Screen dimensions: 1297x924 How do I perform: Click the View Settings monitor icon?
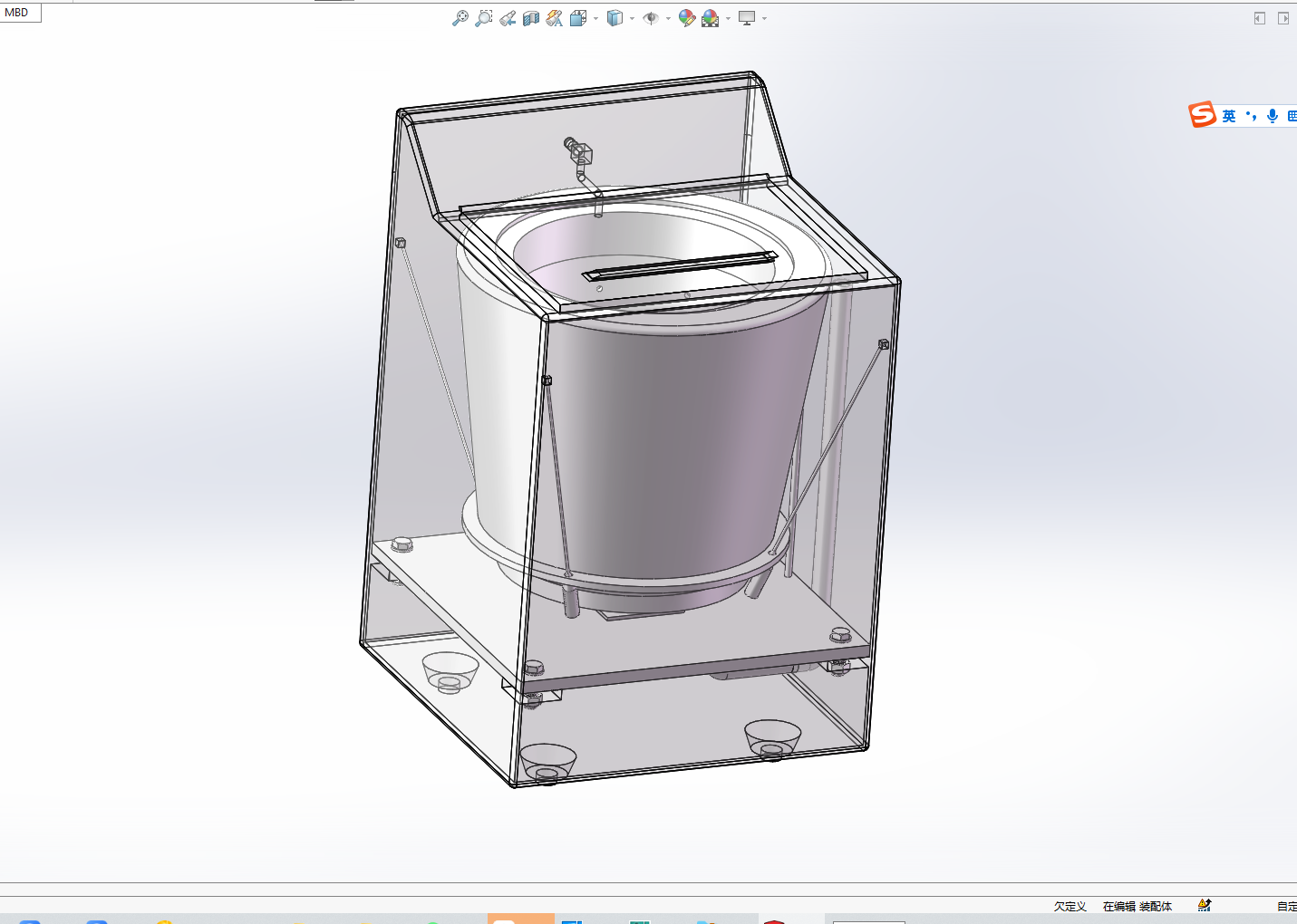747,18
